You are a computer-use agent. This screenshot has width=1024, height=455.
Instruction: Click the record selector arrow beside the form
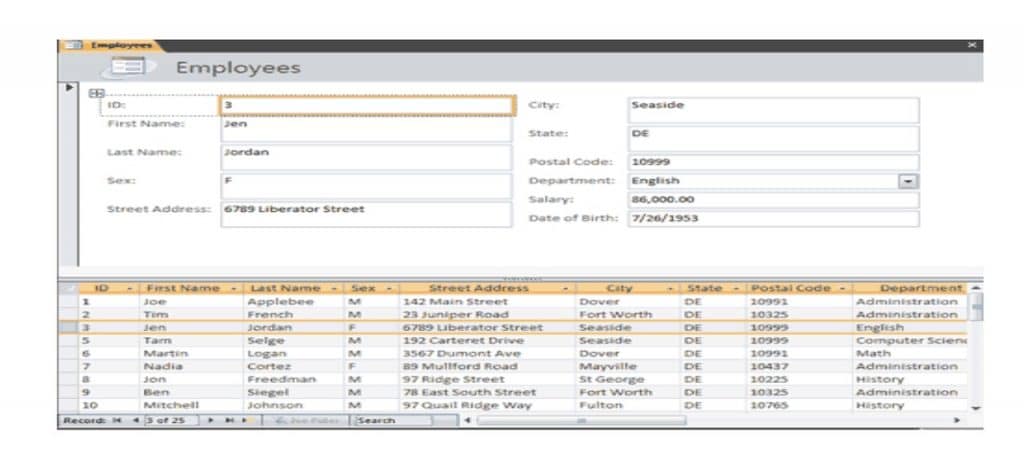tap(70, 88)
